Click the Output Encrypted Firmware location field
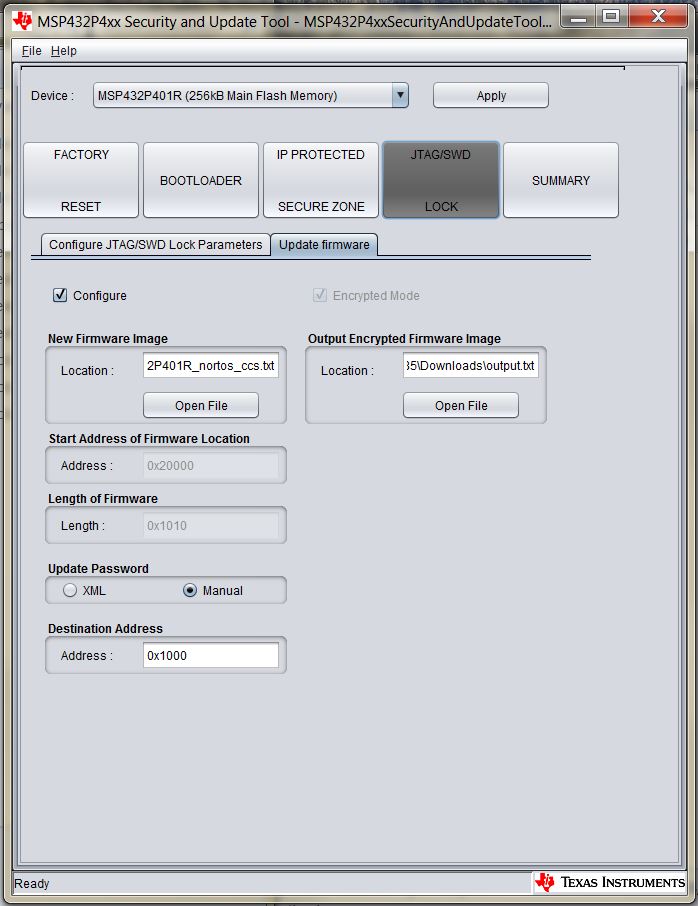The height and width of the screenshot is (906, 698). 471,366
